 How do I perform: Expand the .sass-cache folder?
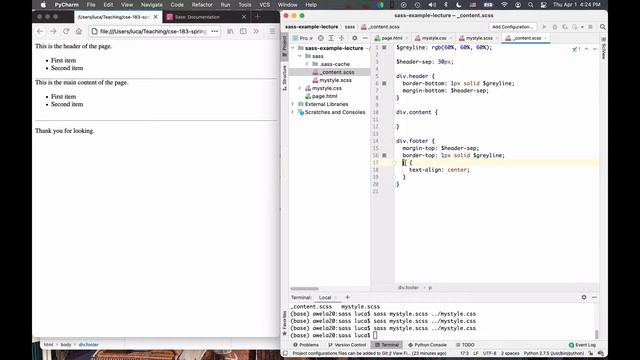tap(307, 64)
